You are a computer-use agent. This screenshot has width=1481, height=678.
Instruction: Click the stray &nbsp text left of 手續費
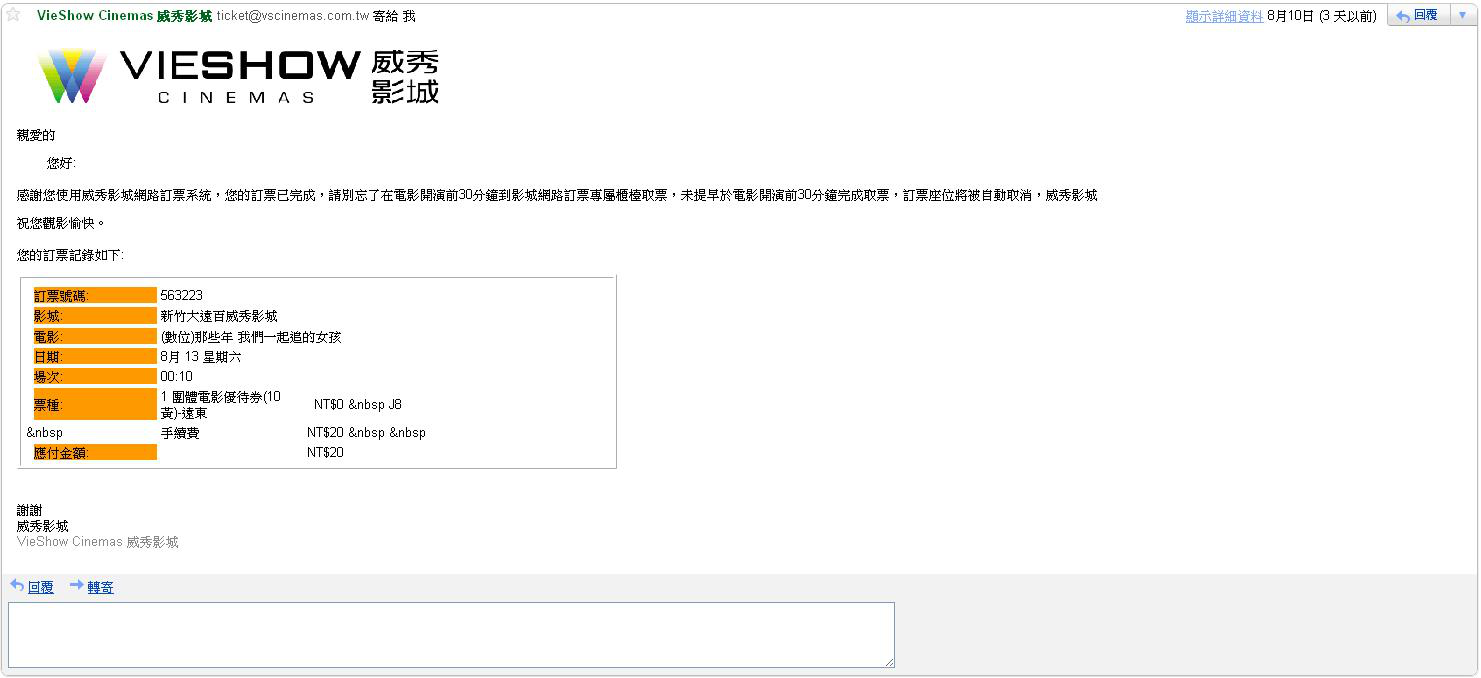(x=44, y=433)
